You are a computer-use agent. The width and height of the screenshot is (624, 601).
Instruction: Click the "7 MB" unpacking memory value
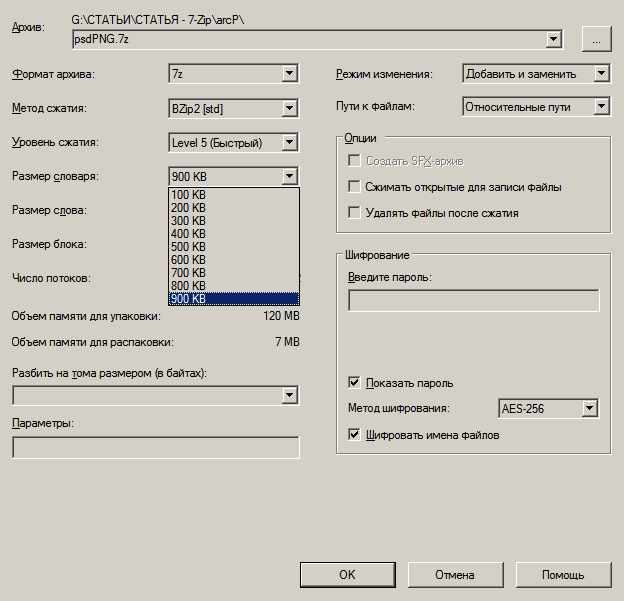pos(287,342)
